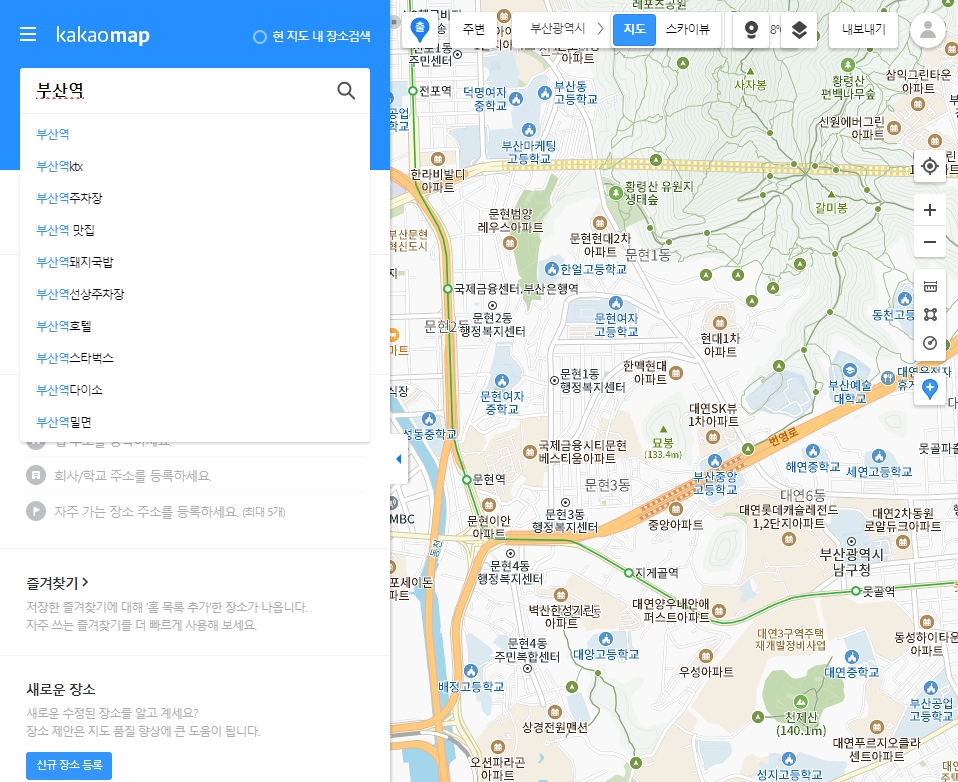Select the roadview camera icon in the toolbar
The width and height of the screenshot is (958, 782).
(x=750, y=30)
